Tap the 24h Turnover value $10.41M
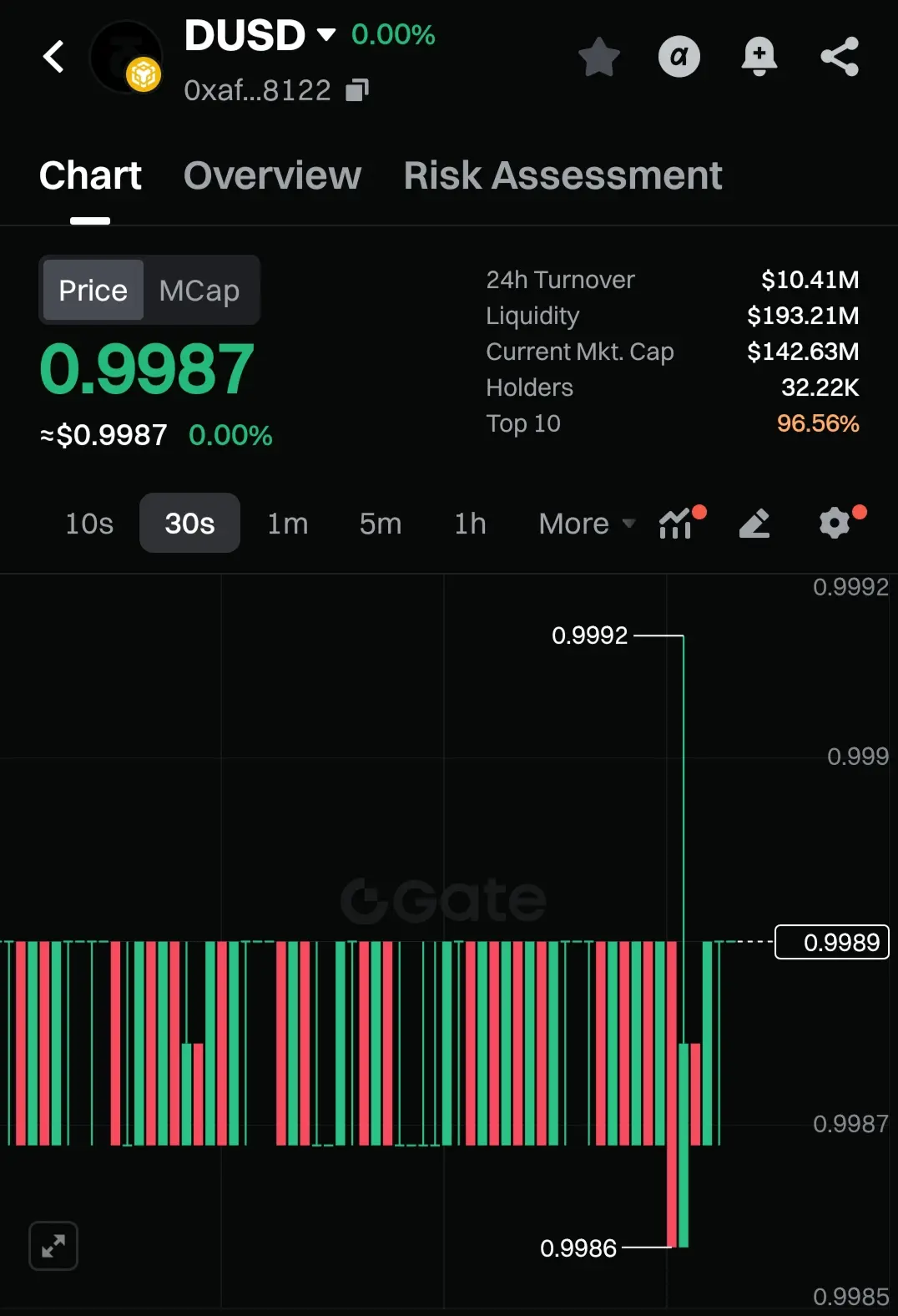The image size is (898, 1316). [x=810, y=280]
